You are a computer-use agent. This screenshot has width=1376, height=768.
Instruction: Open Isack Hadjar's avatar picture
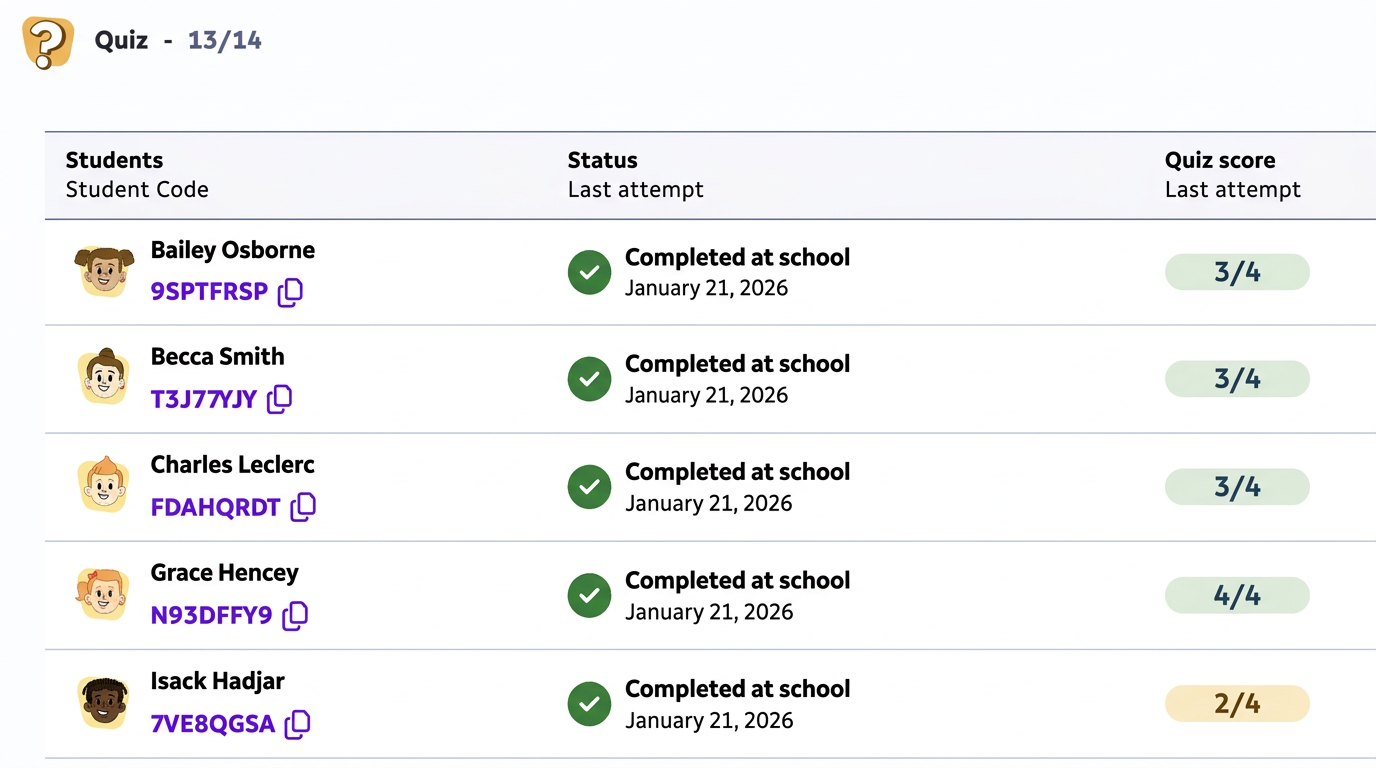pos(104,703)
